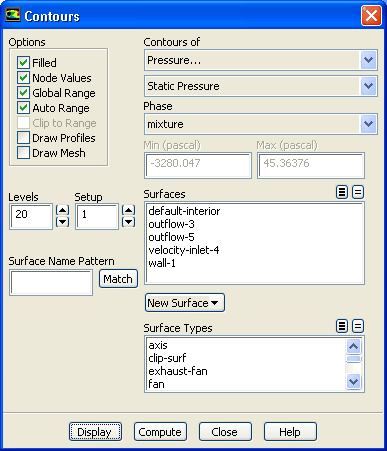Viewport: 387px width, 451px height.
Task: Select all surfaces icon above Surfaces list
Action: pyautogui.click(x=342, y=192)
